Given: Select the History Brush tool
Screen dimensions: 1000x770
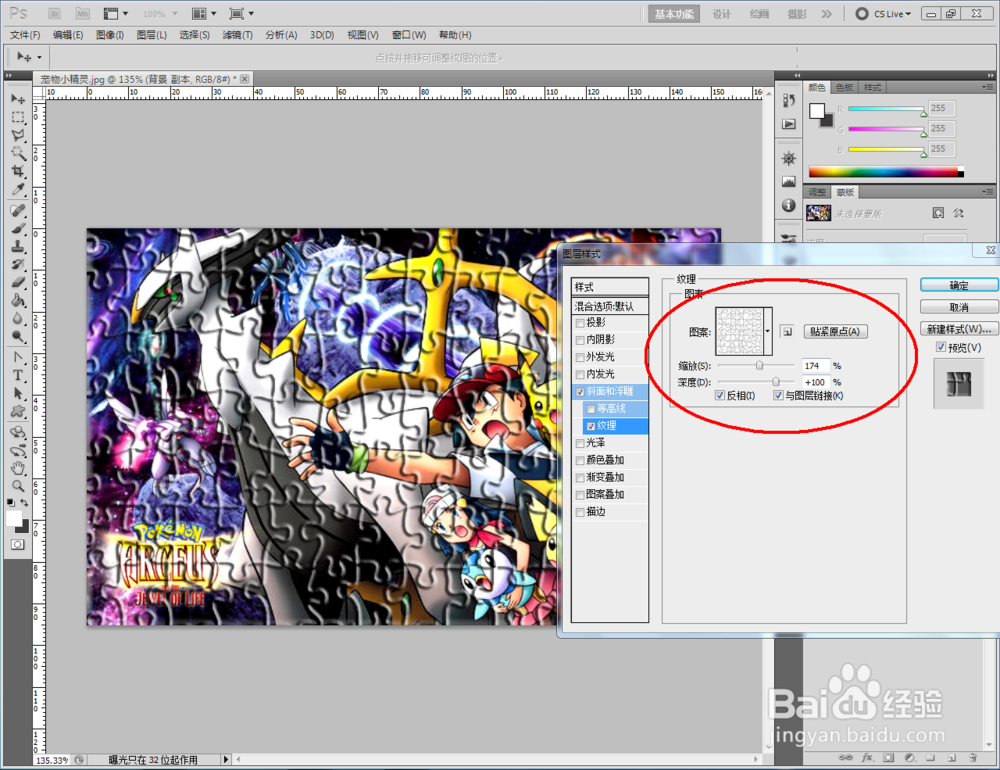Looking at the screenshot, I should (18, 264).
